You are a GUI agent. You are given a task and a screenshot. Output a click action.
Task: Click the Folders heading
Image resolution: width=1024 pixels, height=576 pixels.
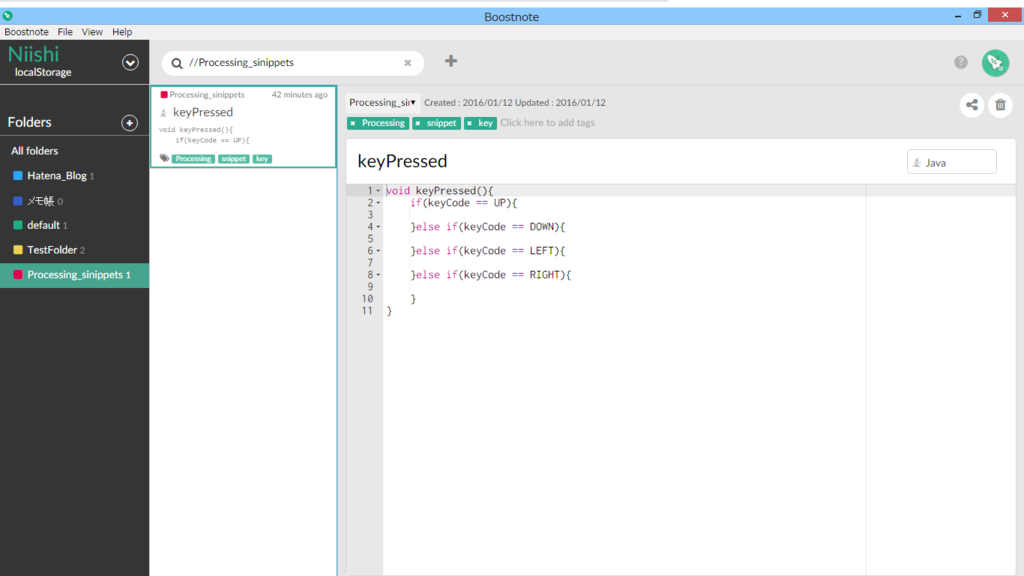[29, 122]
